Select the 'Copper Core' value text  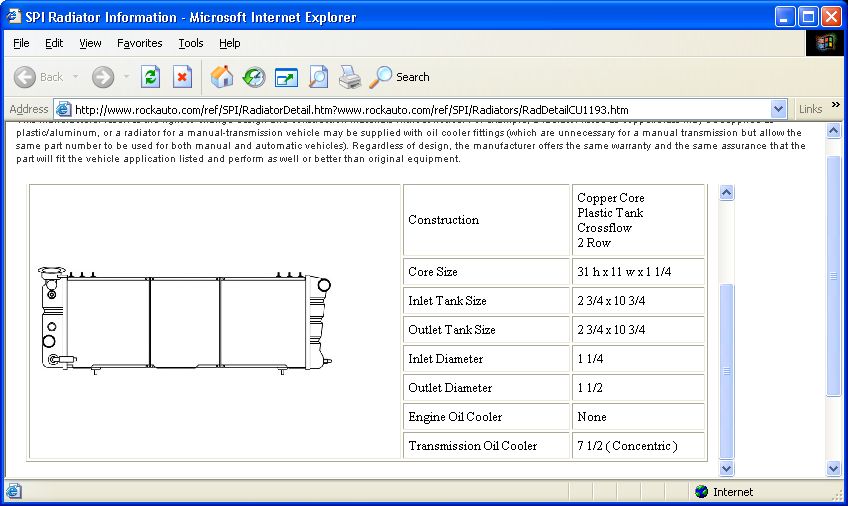611,198
